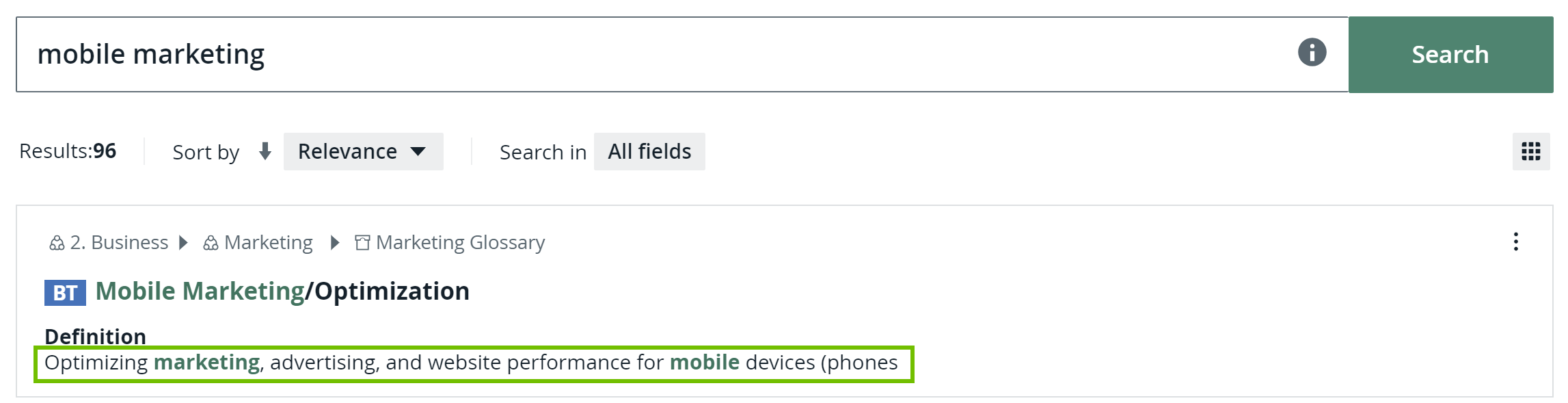Open the Marketing Glossary breadcrumb
Screen dimensions: 1568x403
460,242
